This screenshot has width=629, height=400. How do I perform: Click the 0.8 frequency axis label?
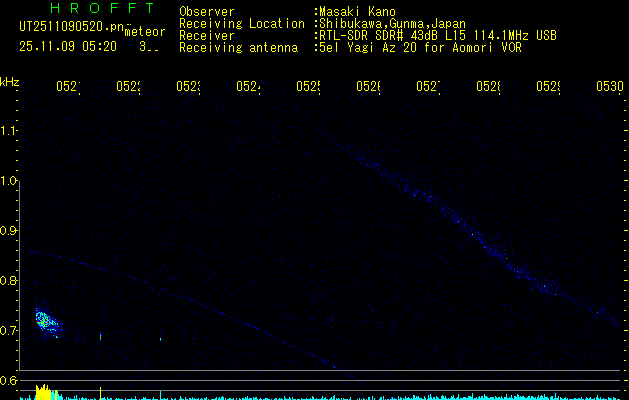(x=9, y=280)
